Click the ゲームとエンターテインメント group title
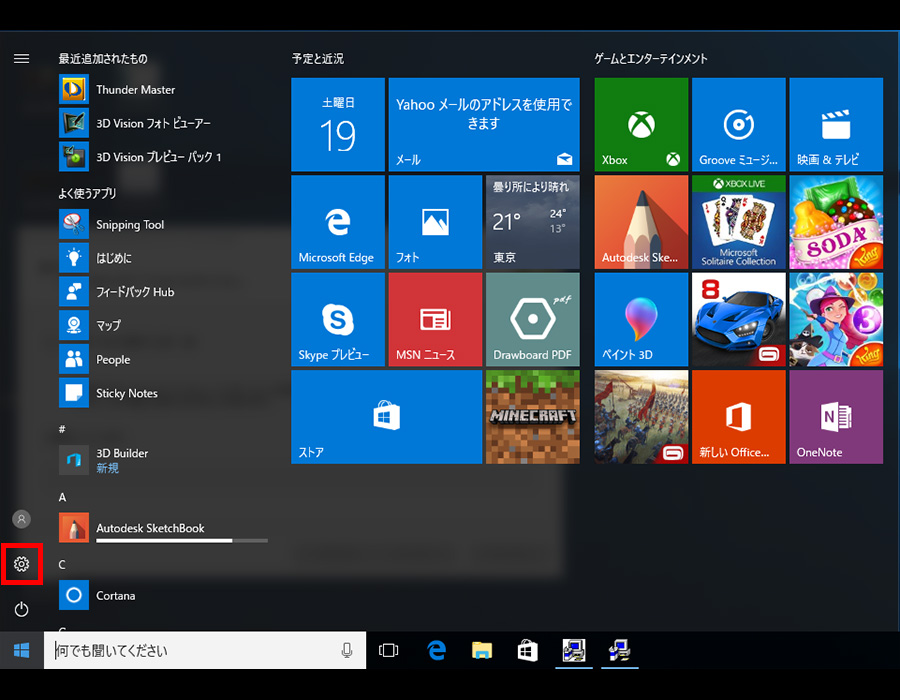 (651, 59)
